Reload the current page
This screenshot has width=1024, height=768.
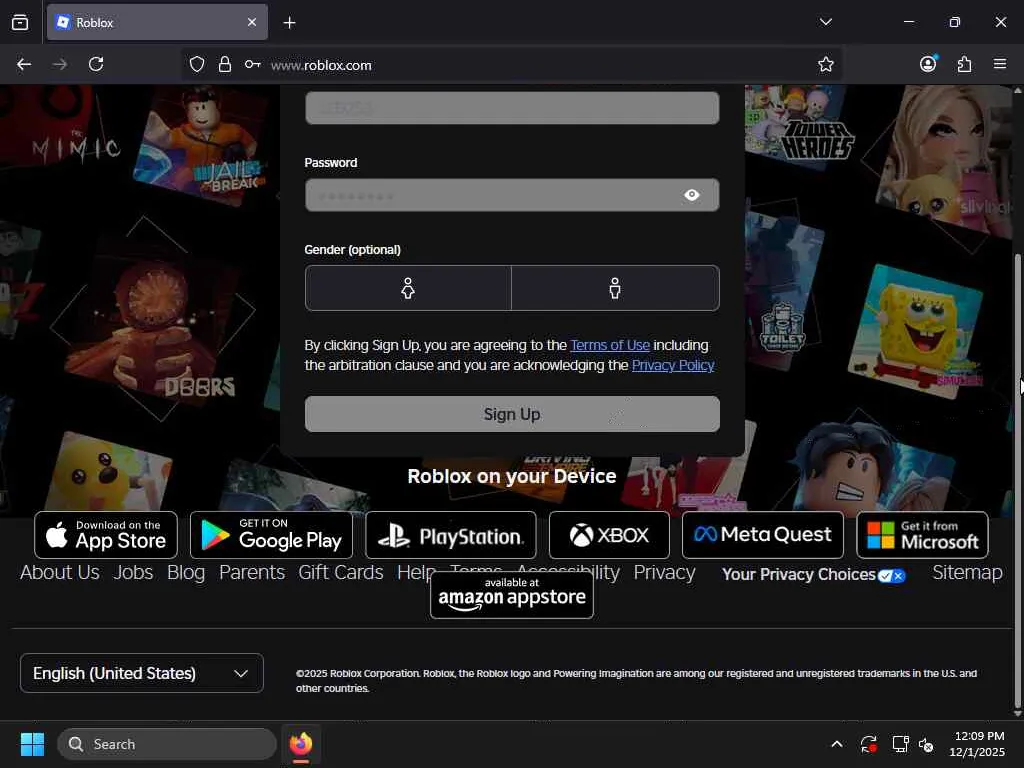96,64
